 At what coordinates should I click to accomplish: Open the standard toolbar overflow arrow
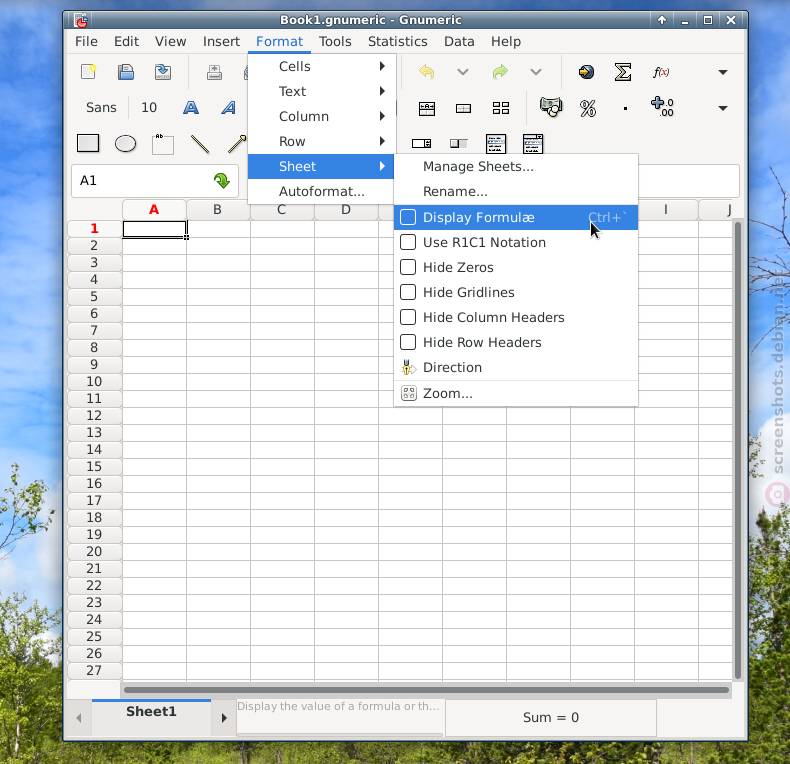pos(723,72)
